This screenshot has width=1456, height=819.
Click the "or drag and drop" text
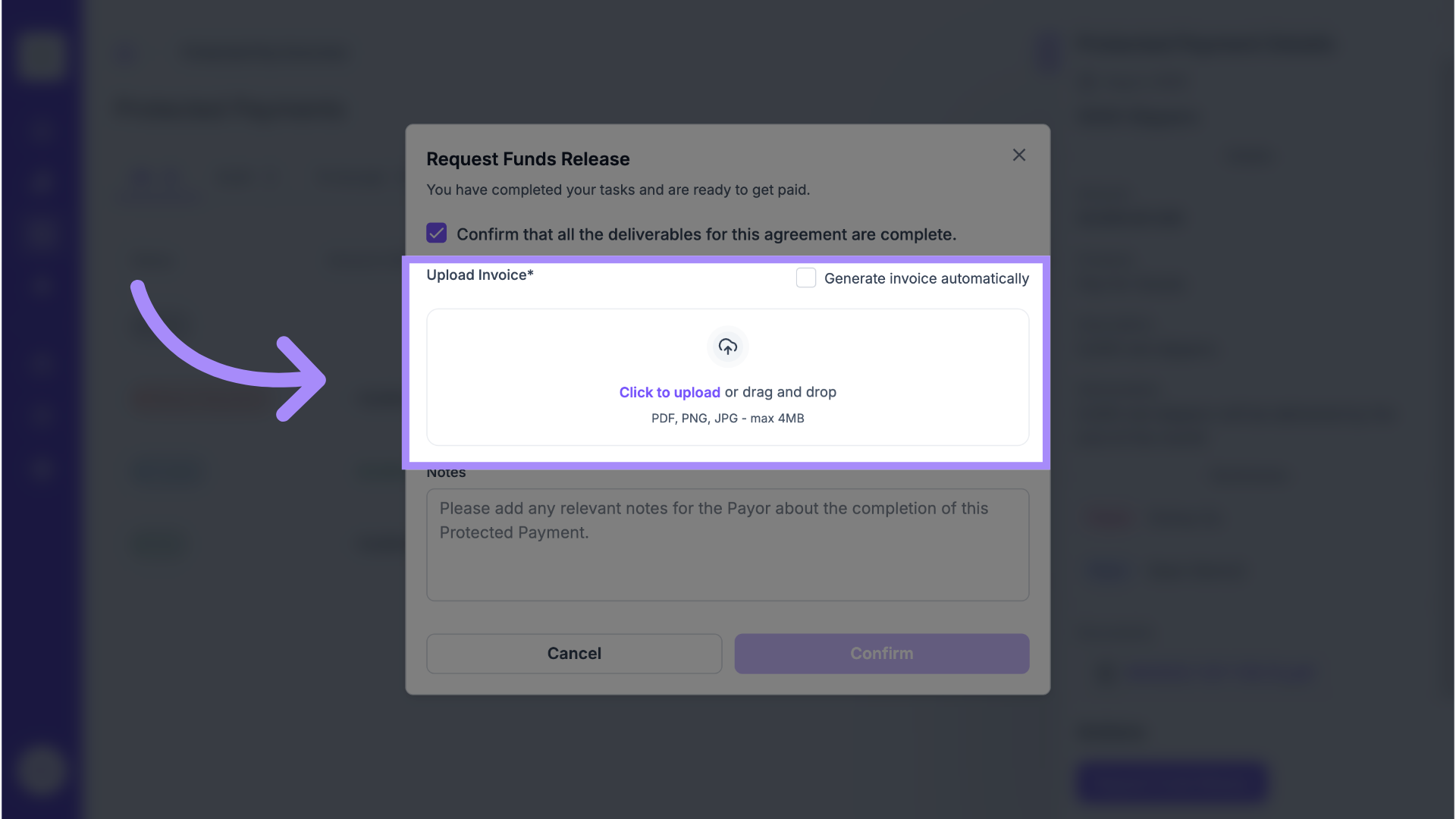coord(780,392)
